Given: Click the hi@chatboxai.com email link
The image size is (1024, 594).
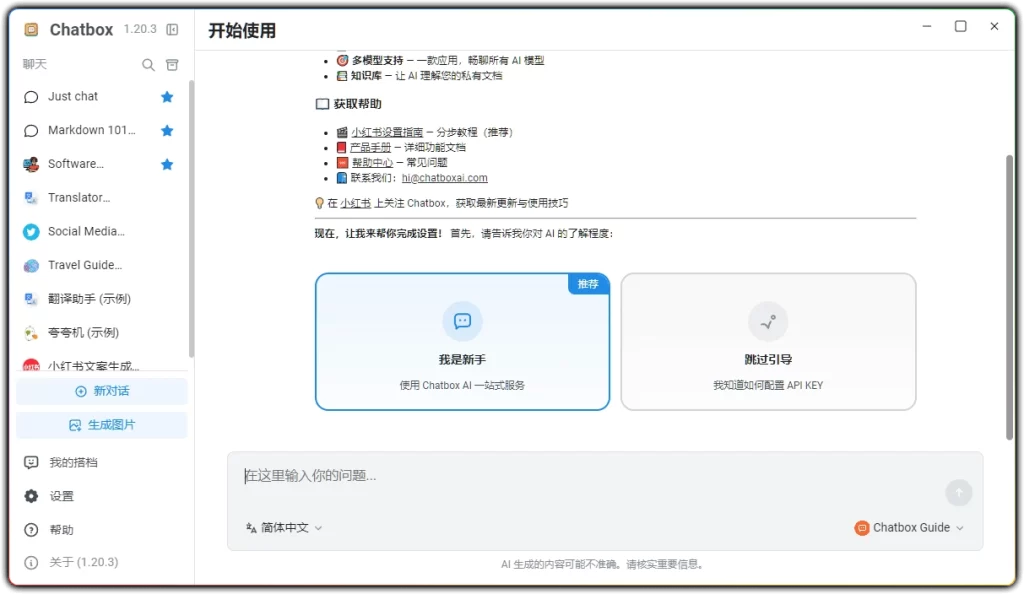Looking at the screenshot, I should pos(444,178).
